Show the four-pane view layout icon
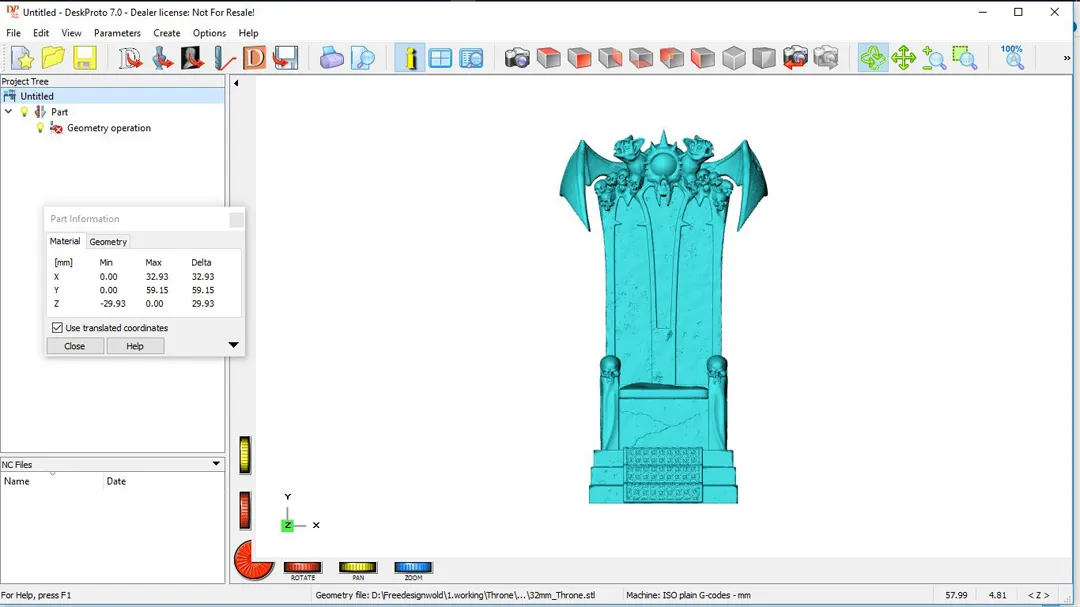 point(440,58)
